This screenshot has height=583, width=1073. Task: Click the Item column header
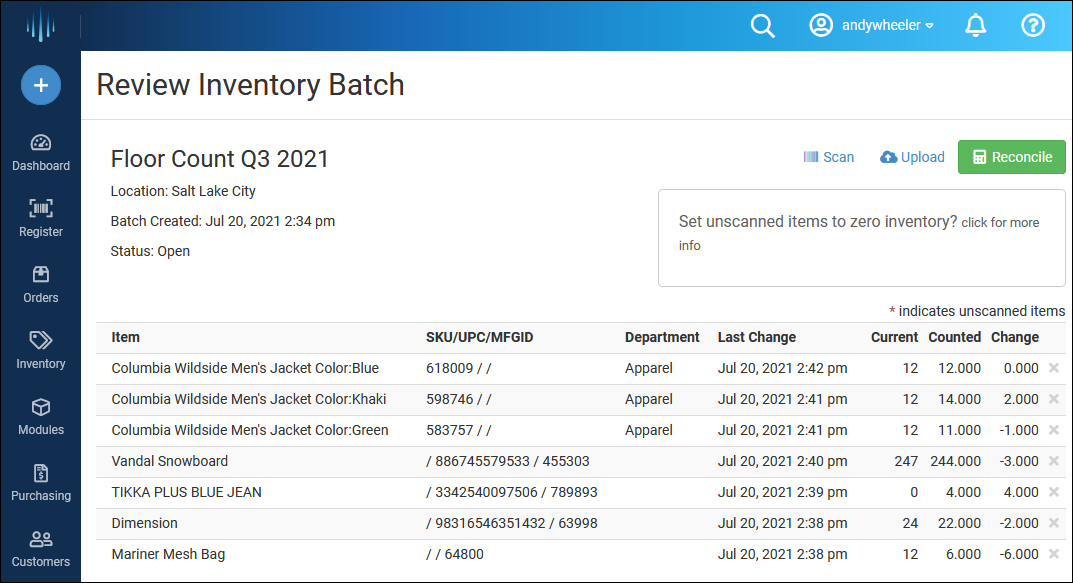click(x=125, y=337)
